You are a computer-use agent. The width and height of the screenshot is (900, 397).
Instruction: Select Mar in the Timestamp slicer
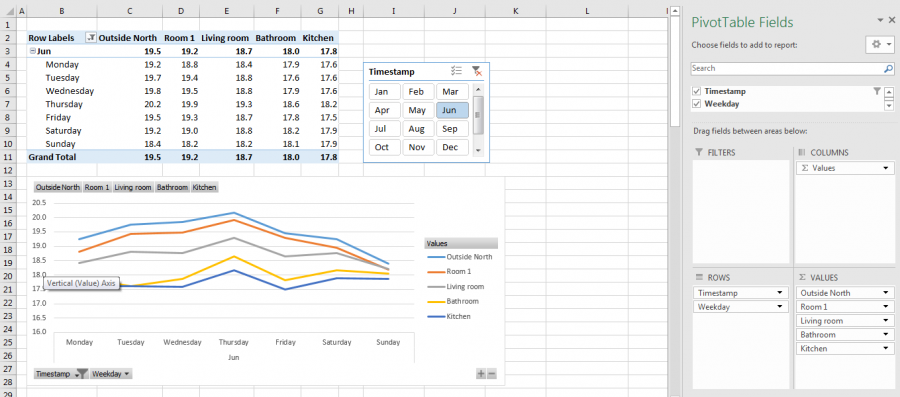point(452,92)
